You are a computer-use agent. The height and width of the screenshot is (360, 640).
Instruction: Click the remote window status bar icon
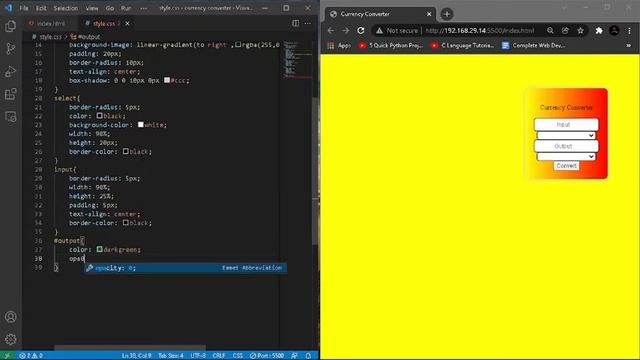(7, 356)
